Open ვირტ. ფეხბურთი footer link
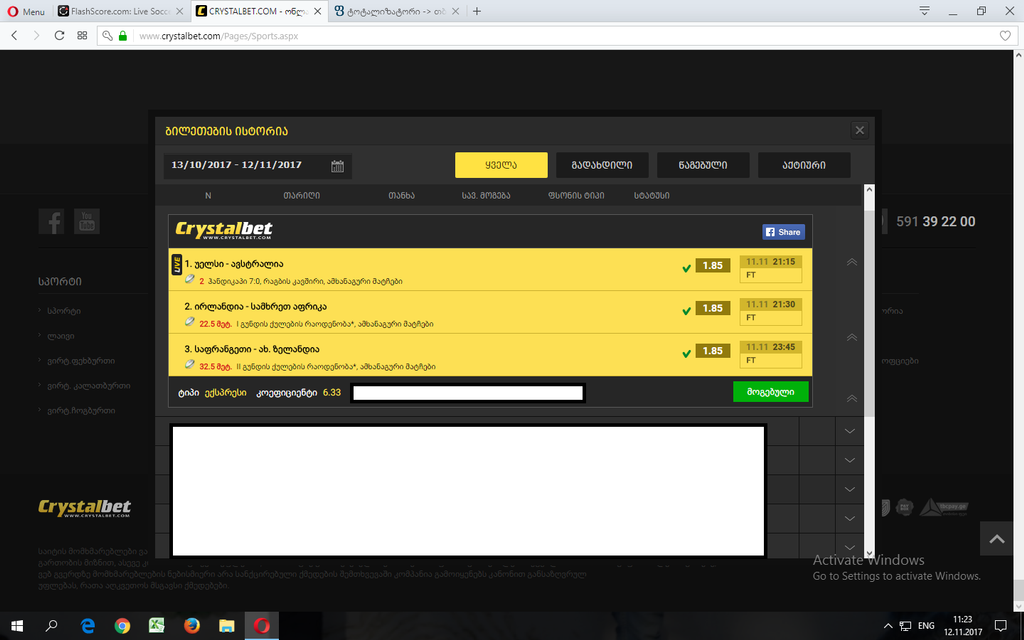The width and height of the screenshot is (1024, 640). pos(81,360)
